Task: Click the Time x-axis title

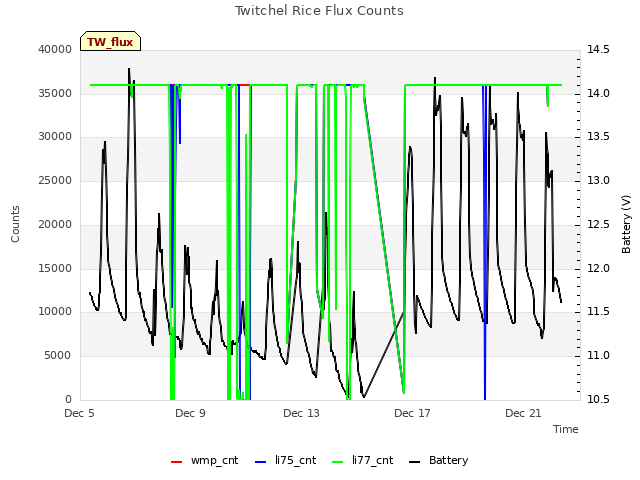Action: 566,429
